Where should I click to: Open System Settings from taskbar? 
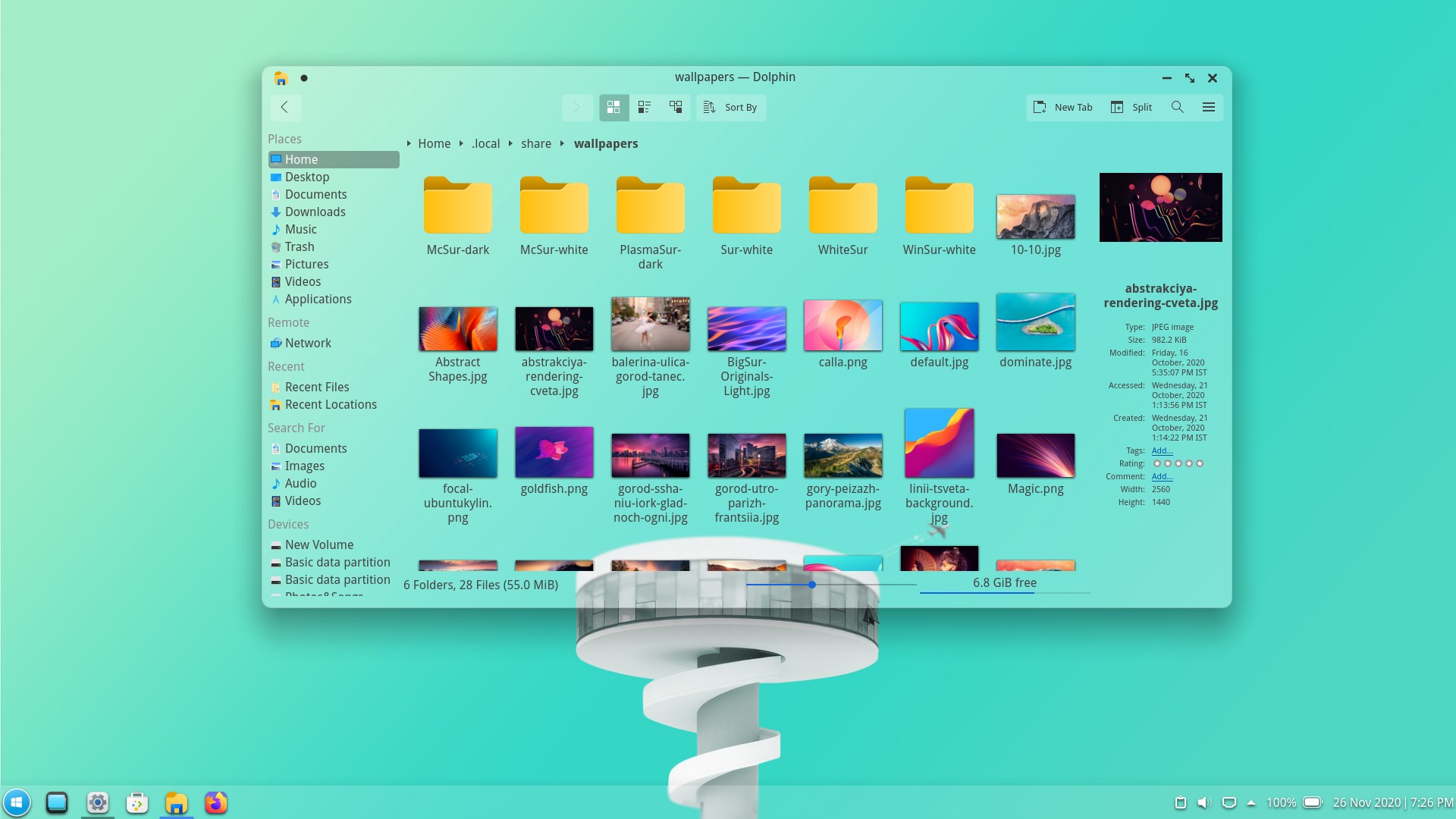coord(98,802)
